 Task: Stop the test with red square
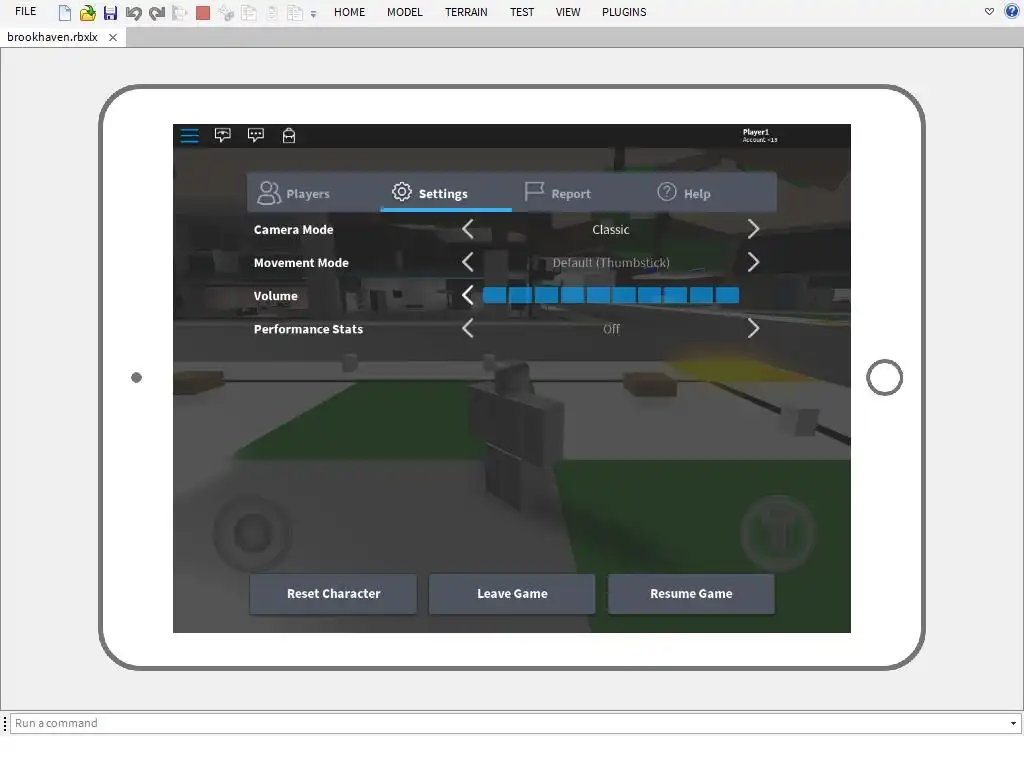(x=203, y=12)
